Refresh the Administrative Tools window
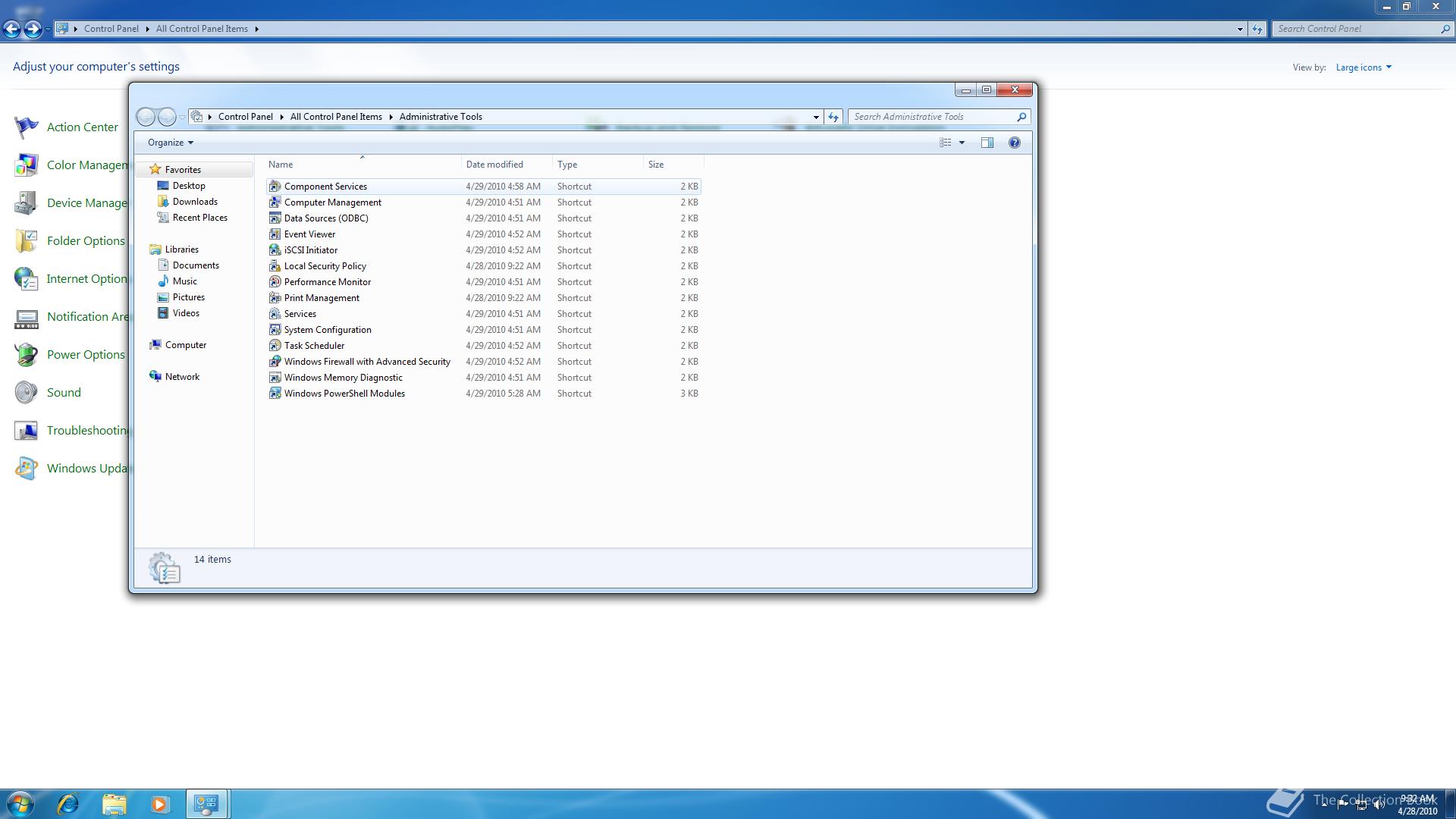The image size is (1456, 819). pyautogui.click(x=833, y=117)
